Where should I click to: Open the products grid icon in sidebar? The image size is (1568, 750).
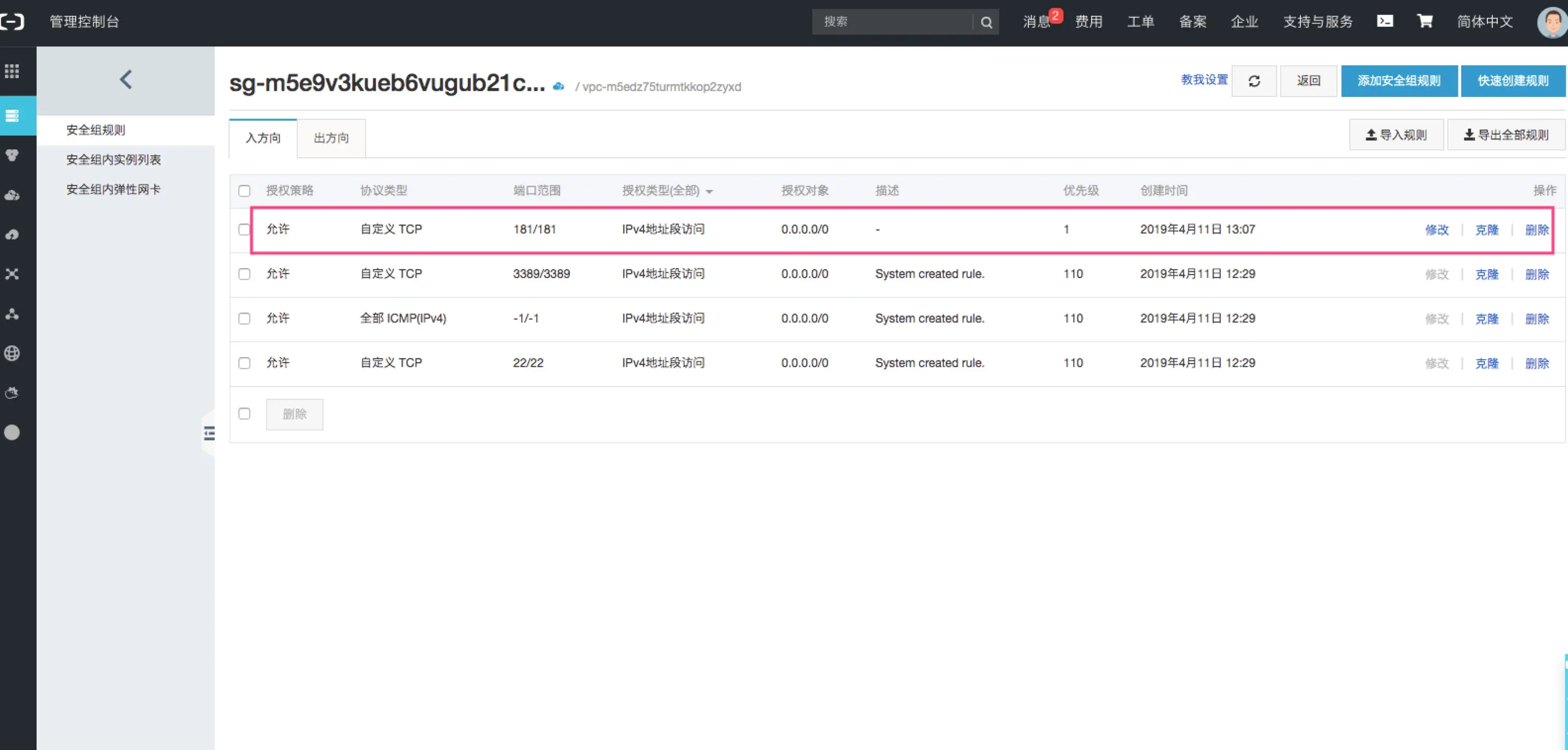pos(12,71)
